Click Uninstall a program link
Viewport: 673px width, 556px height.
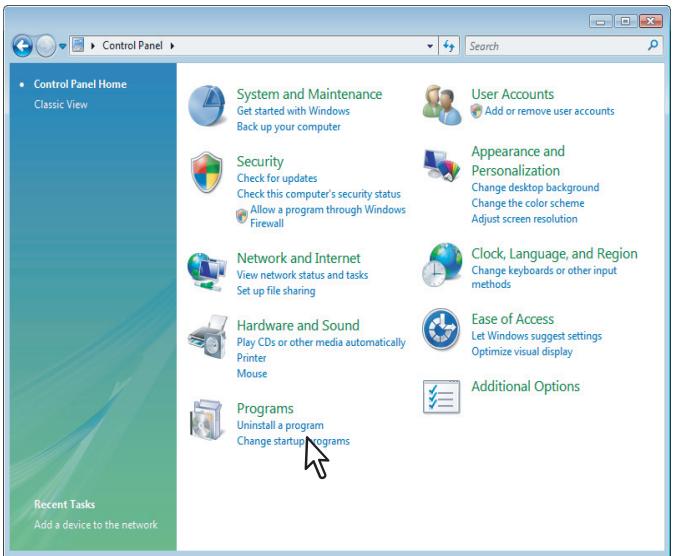point(280,425)
